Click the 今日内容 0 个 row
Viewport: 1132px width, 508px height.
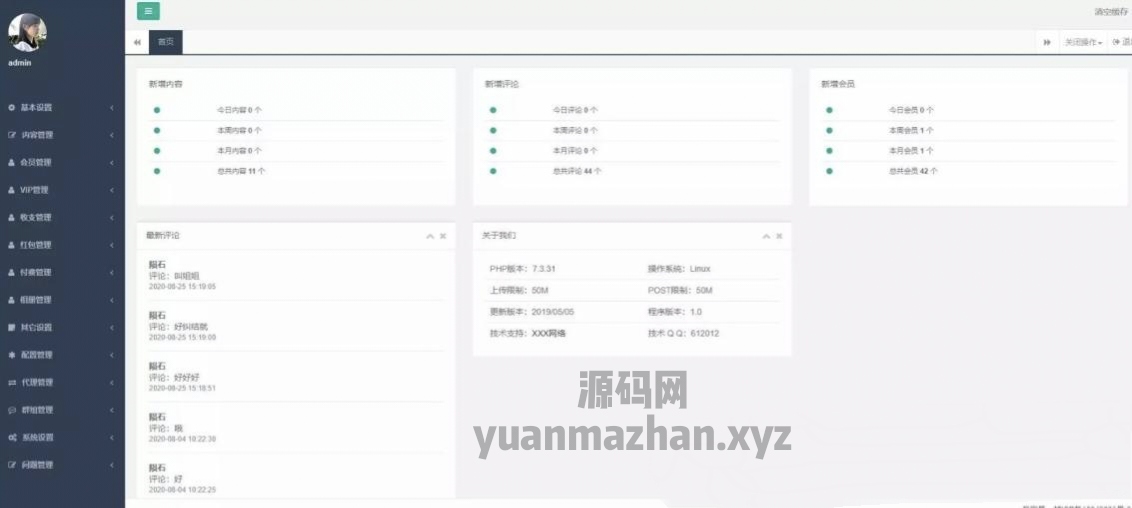(296, 110)
